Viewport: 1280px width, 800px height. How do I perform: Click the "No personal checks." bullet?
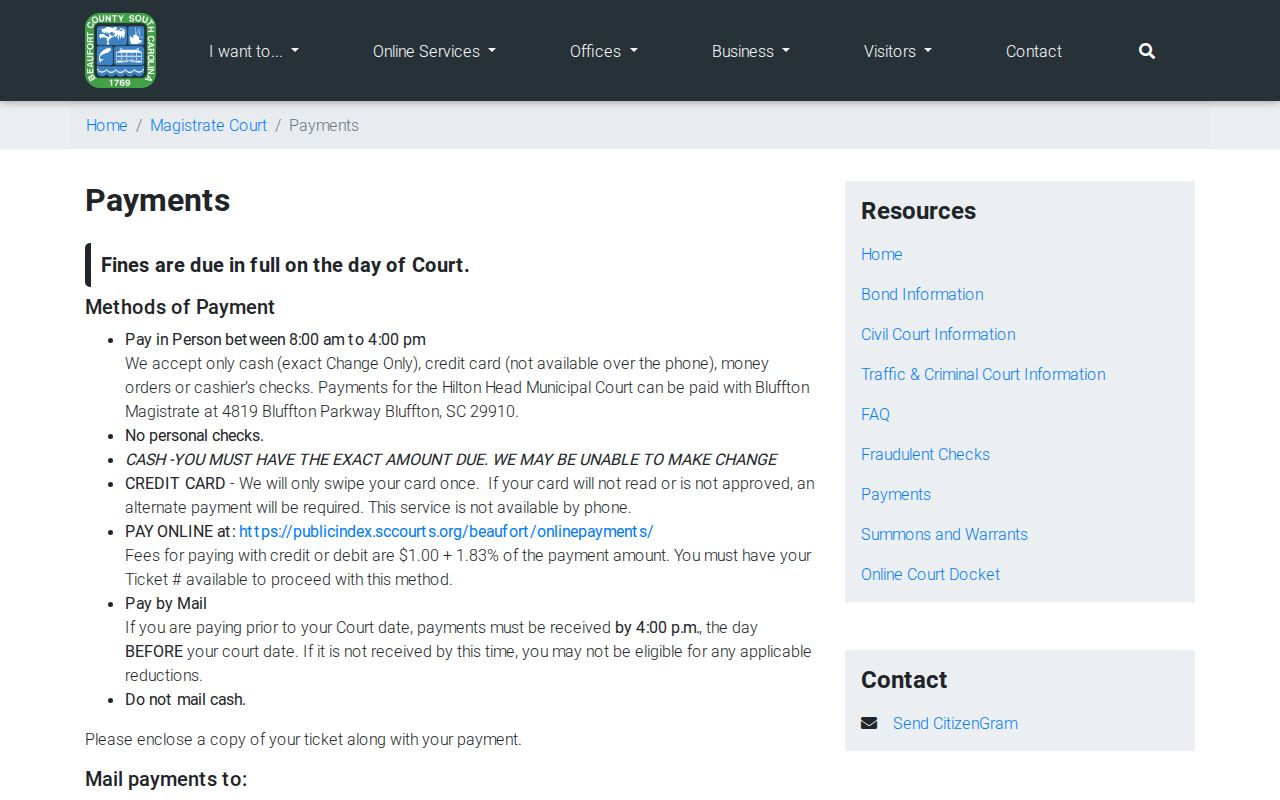(194, 435)
